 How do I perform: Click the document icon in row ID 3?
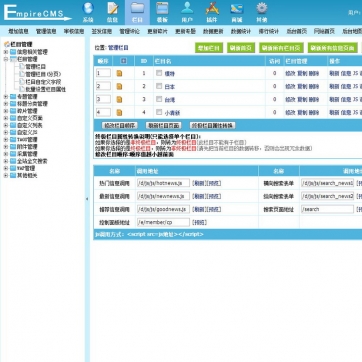coord(119,100)
